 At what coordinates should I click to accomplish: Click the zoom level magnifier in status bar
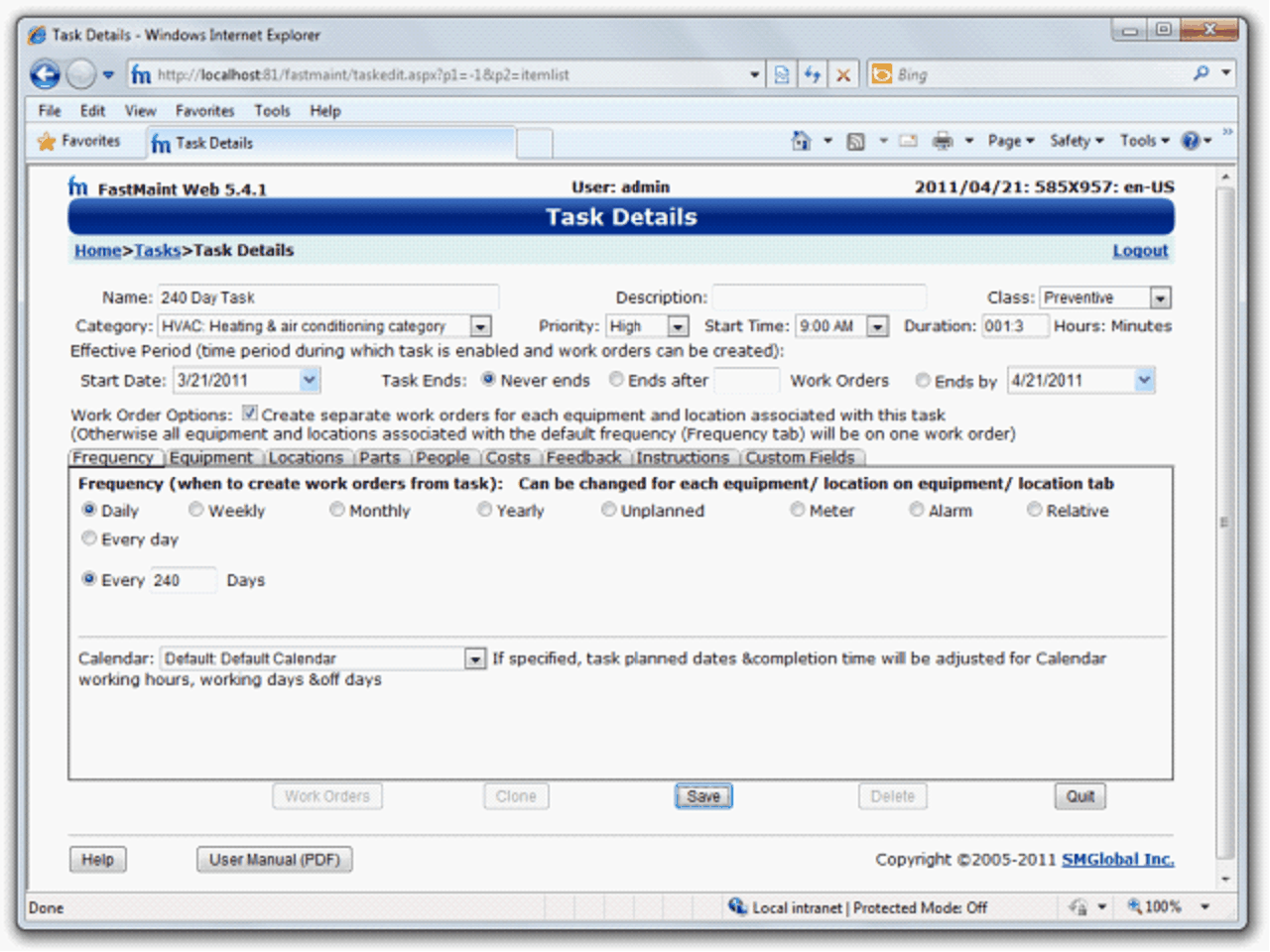click(1134, 906)
